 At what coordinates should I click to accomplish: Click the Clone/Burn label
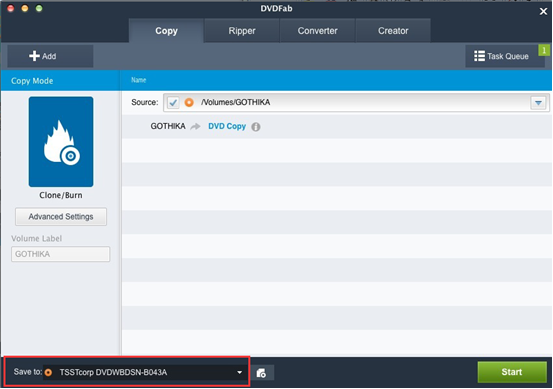coord(61,195)
